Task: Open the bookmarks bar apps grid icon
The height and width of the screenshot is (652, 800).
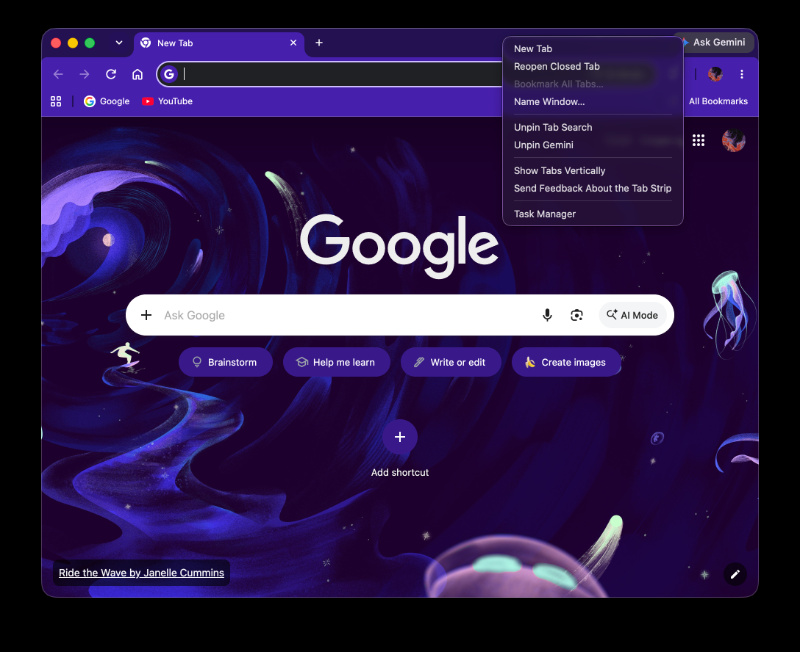Action: point(56,101)
